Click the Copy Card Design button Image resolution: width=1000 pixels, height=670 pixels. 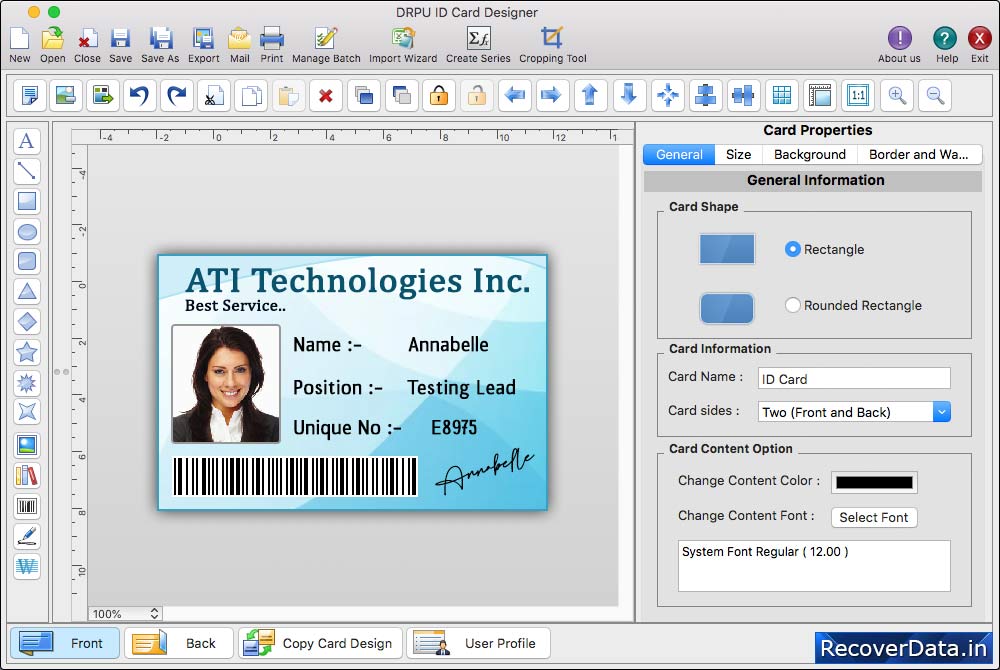(x=320, y=643)
